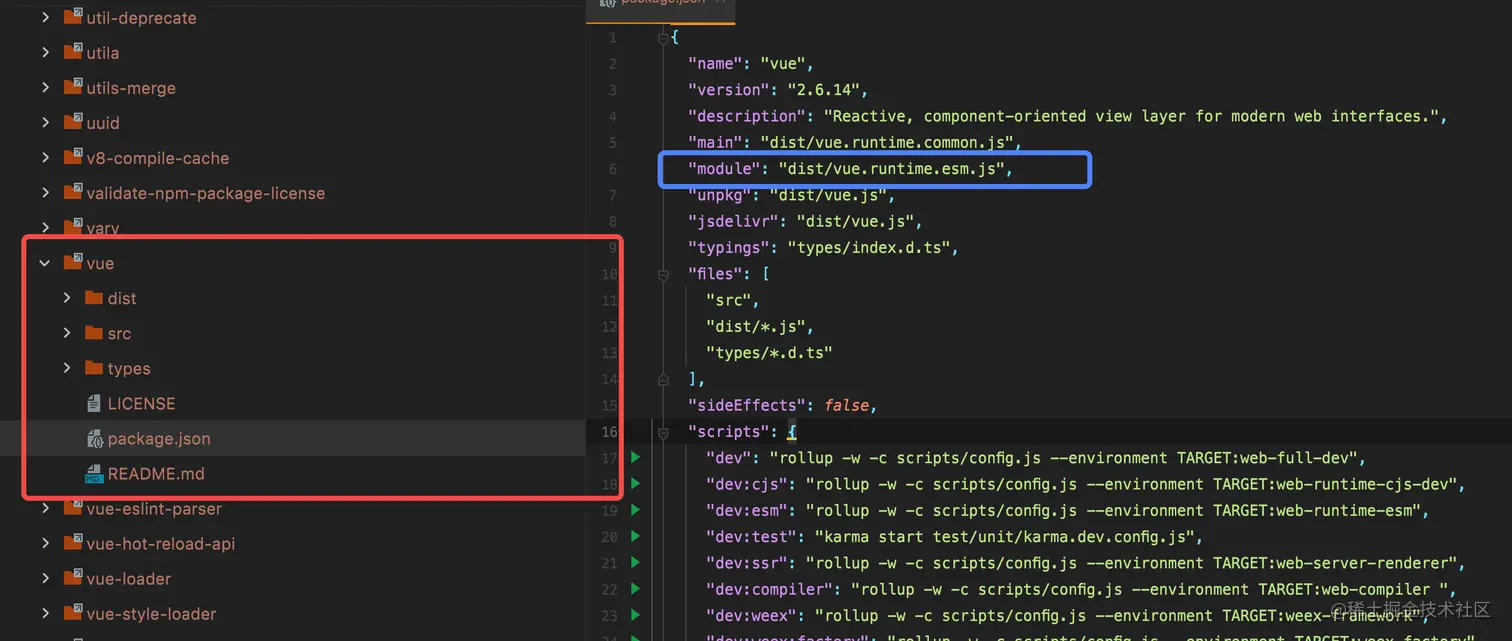Image resolution: width=1512 pixels, height=641 pixels.
Task: Click "karma start test/unit/karma.dev.config.js" command text
Action: [1005, 537]
